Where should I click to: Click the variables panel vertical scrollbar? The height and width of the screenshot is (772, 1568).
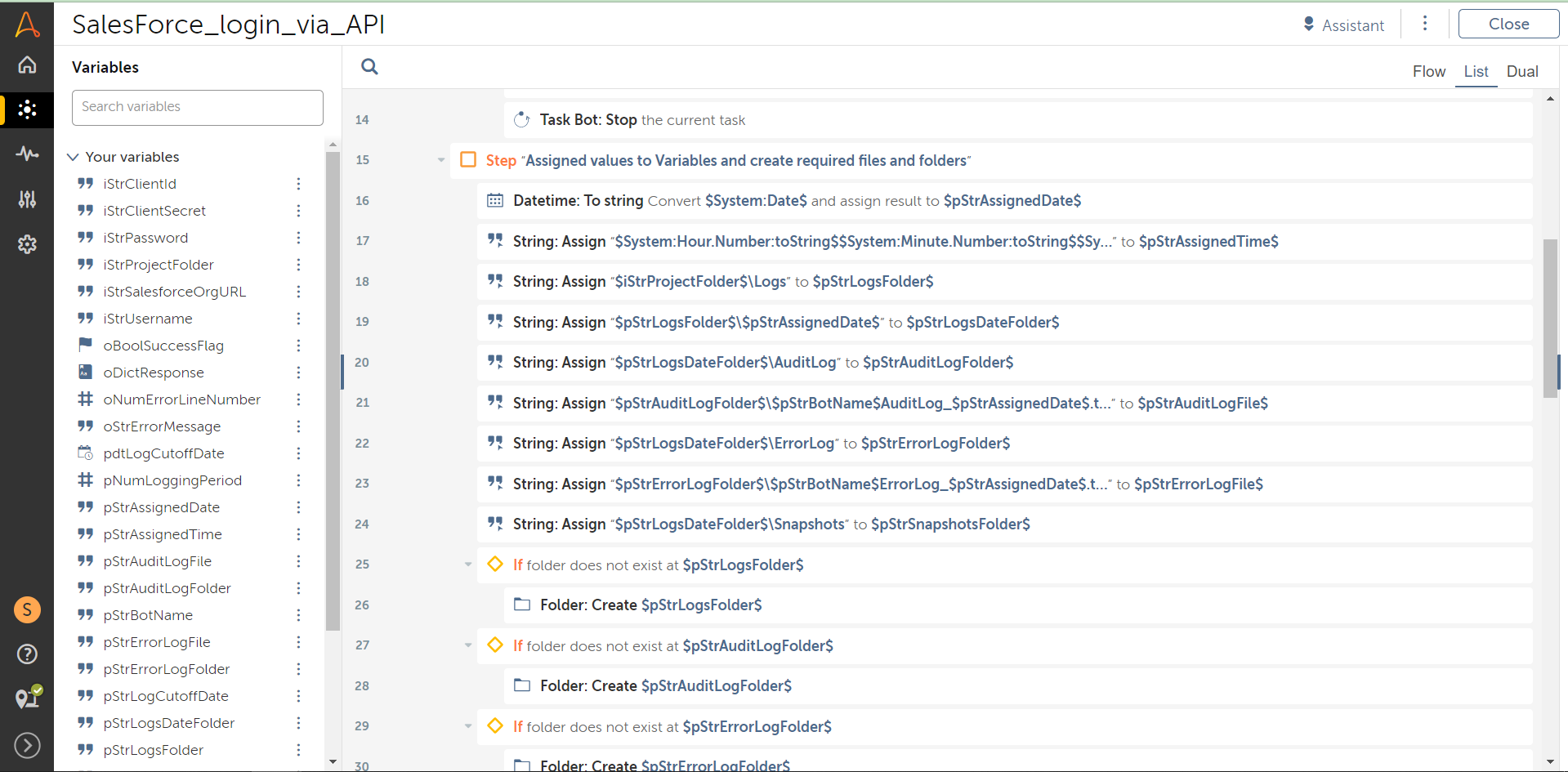[x=333, y=392]
